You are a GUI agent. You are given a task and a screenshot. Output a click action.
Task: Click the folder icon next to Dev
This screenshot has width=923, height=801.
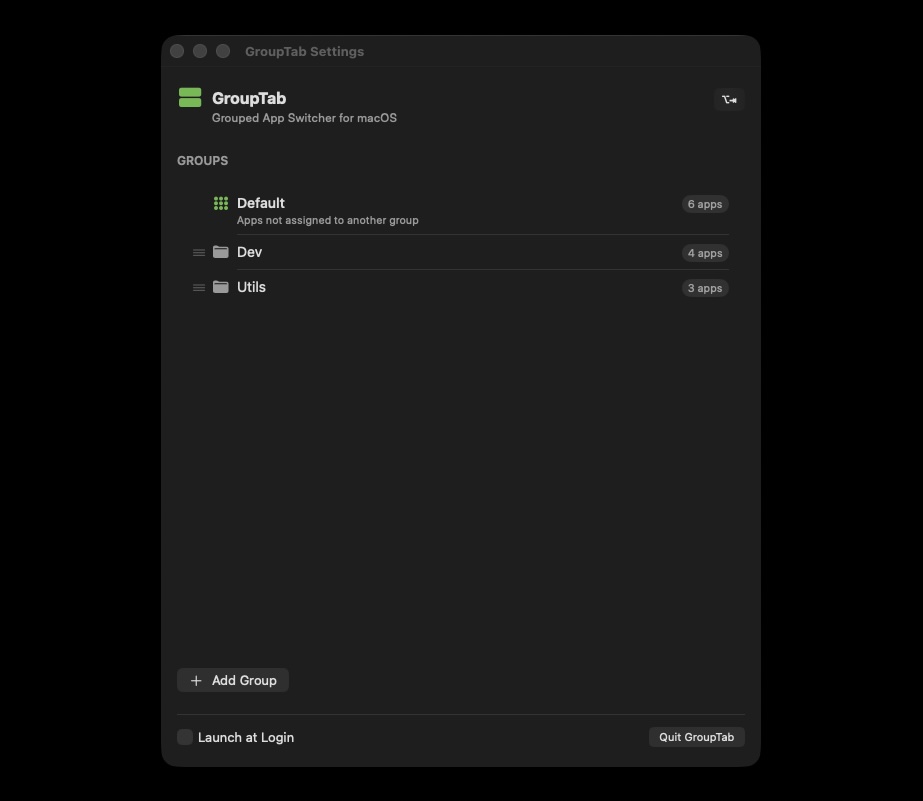point(220,252)
